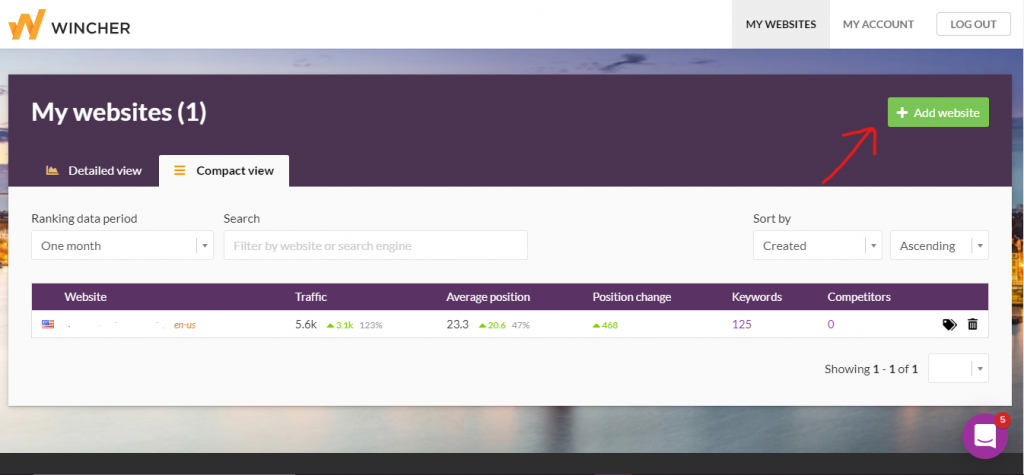Image resolution: width=1024 pixels, height=475 pixels.
Task: Click the Average position column header
Action: click(x=488, y=297)
